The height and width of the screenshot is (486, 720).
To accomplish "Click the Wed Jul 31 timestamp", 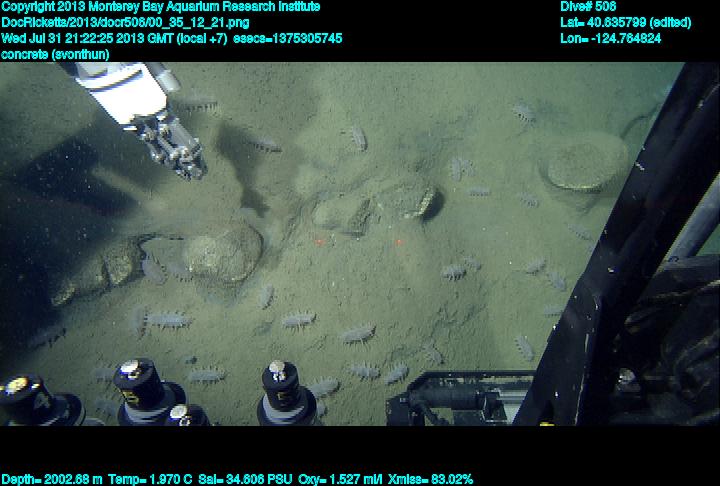I will click(114, 38).
